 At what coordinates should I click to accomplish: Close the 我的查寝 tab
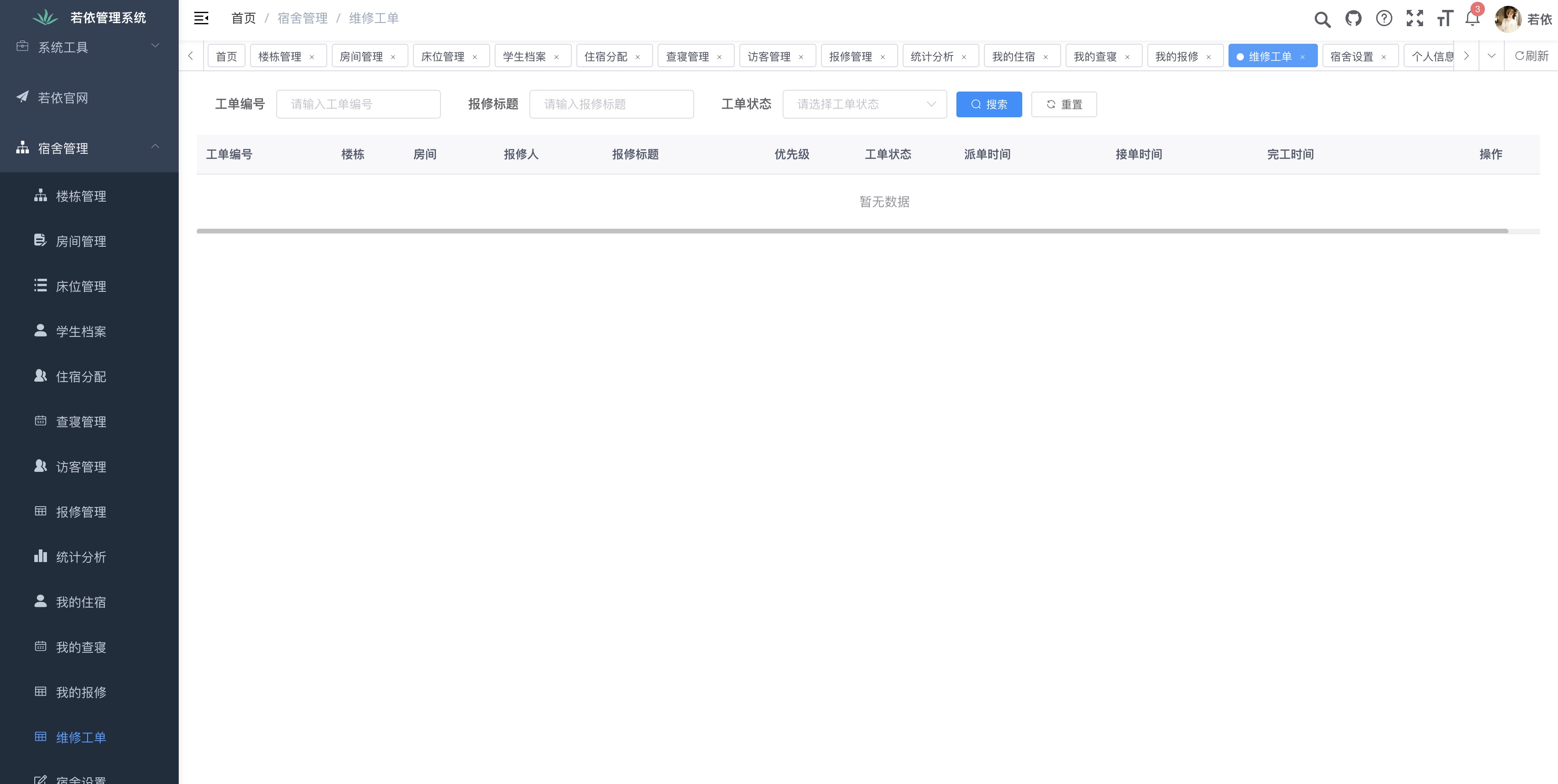(x=1127, y=57)
